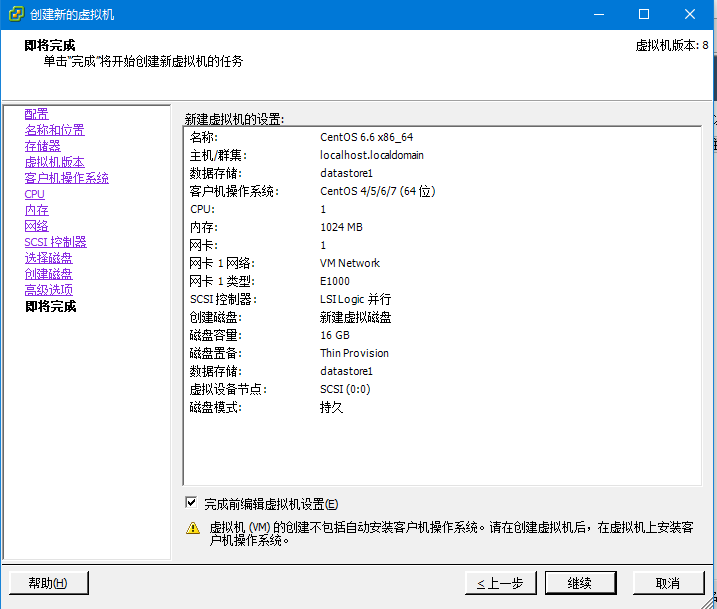Select the current 即将完成 step in sidebar
This screenshot has height=609, width=717.
(51, 306)
